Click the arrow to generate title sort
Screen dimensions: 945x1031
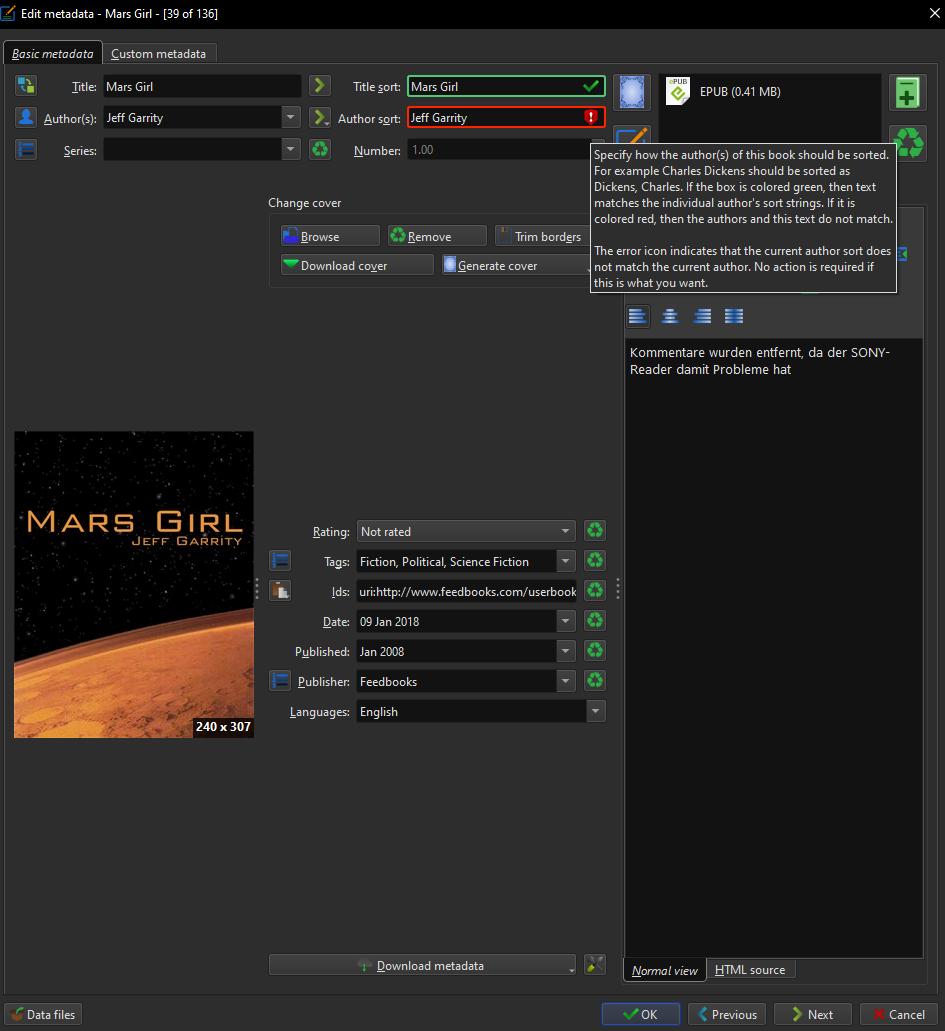(320, 85)
